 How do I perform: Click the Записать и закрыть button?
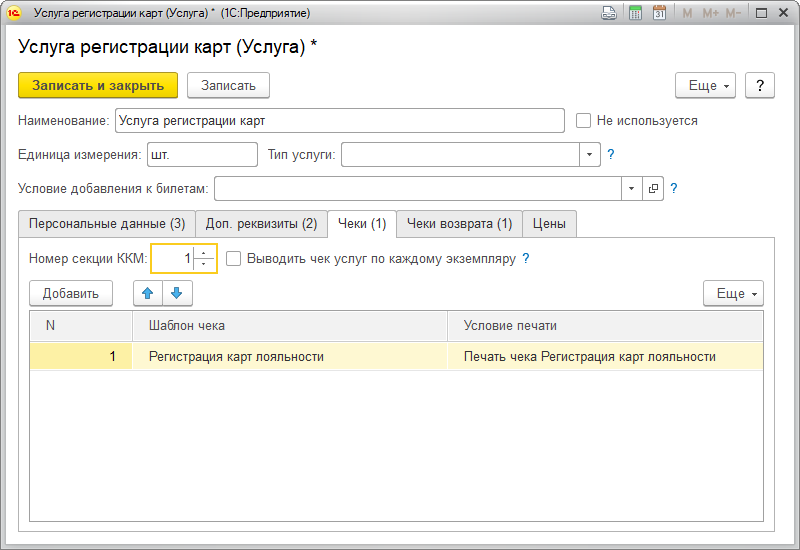tap(98, 85)
